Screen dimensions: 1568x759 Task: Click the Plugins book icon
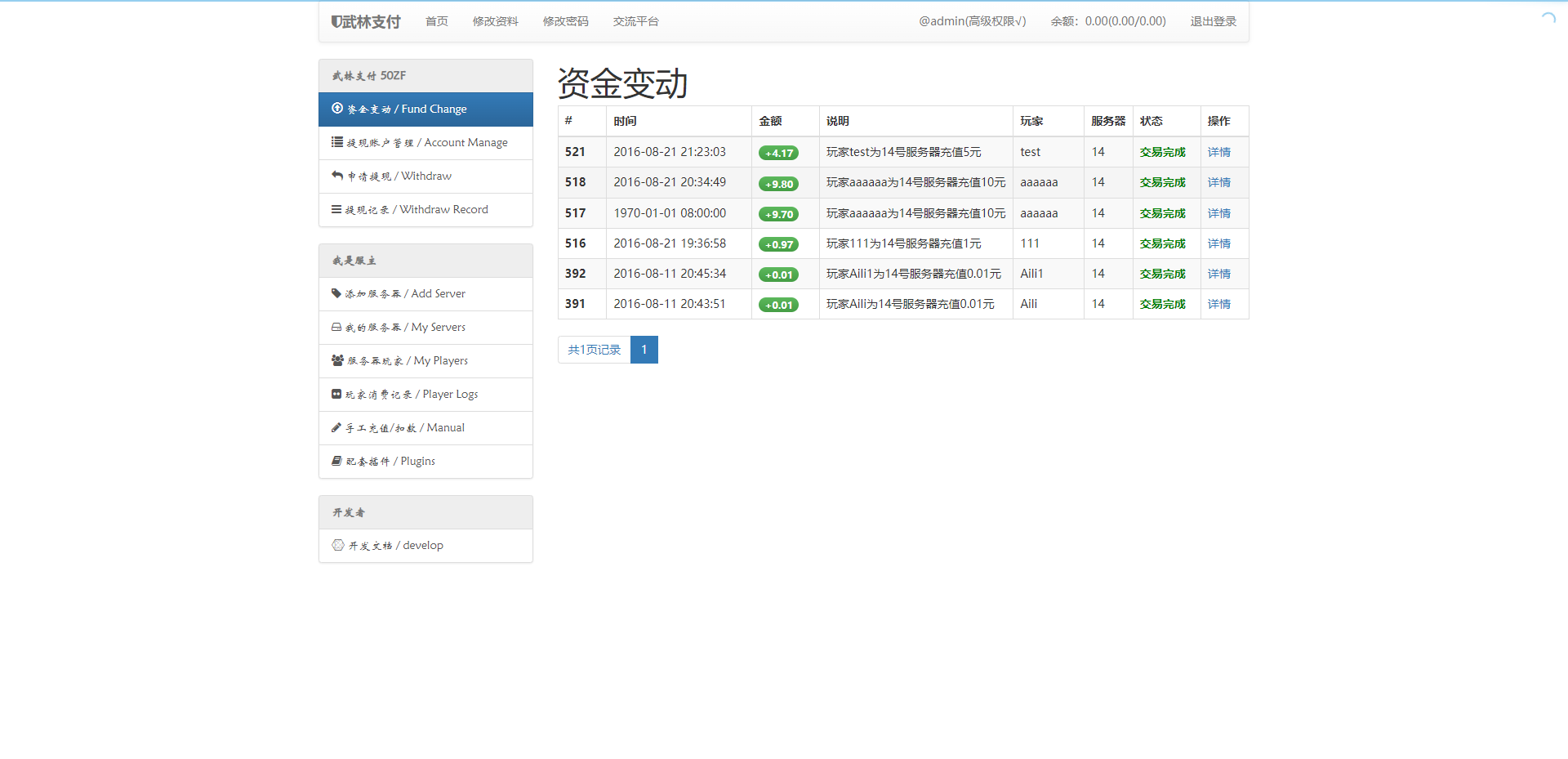336,461
